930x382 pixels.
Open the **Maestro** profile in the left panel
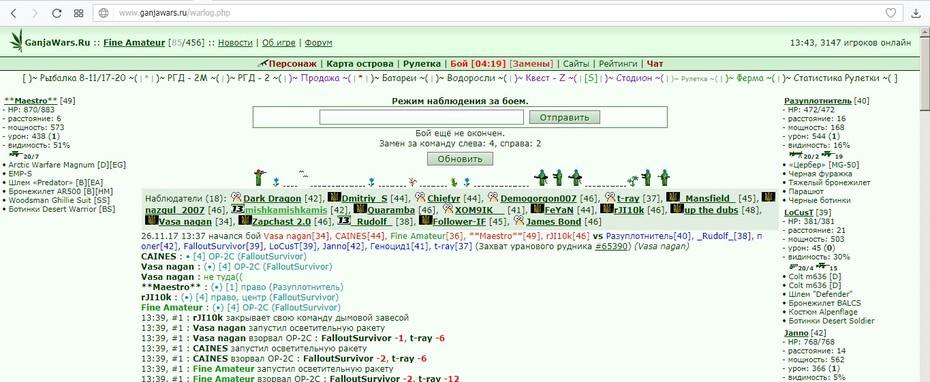tap(31, 101)
